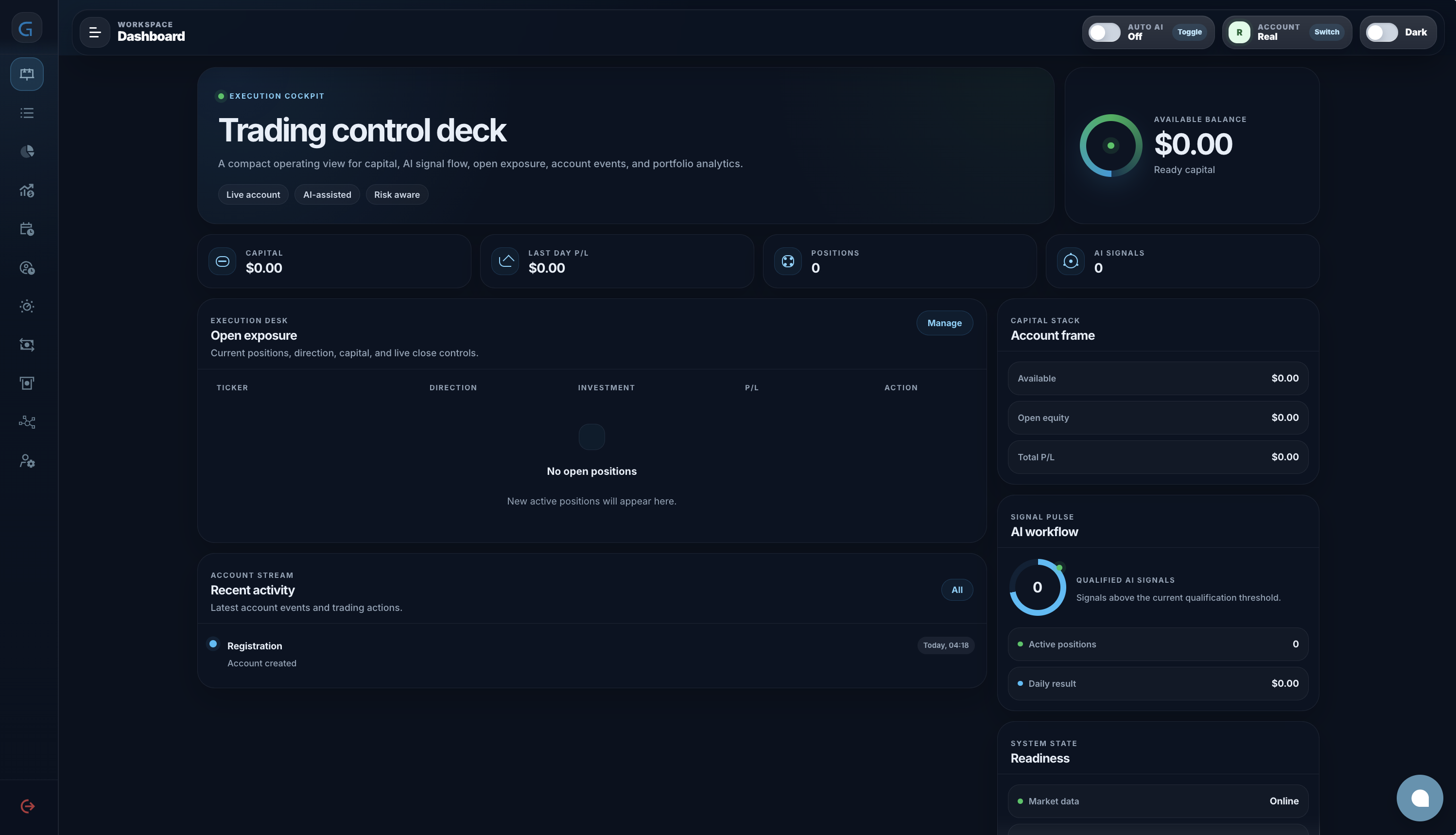Click the P/L column header
Image resolution: width=1456 pixels, height=835 pixels.
(x=751, y=388)
